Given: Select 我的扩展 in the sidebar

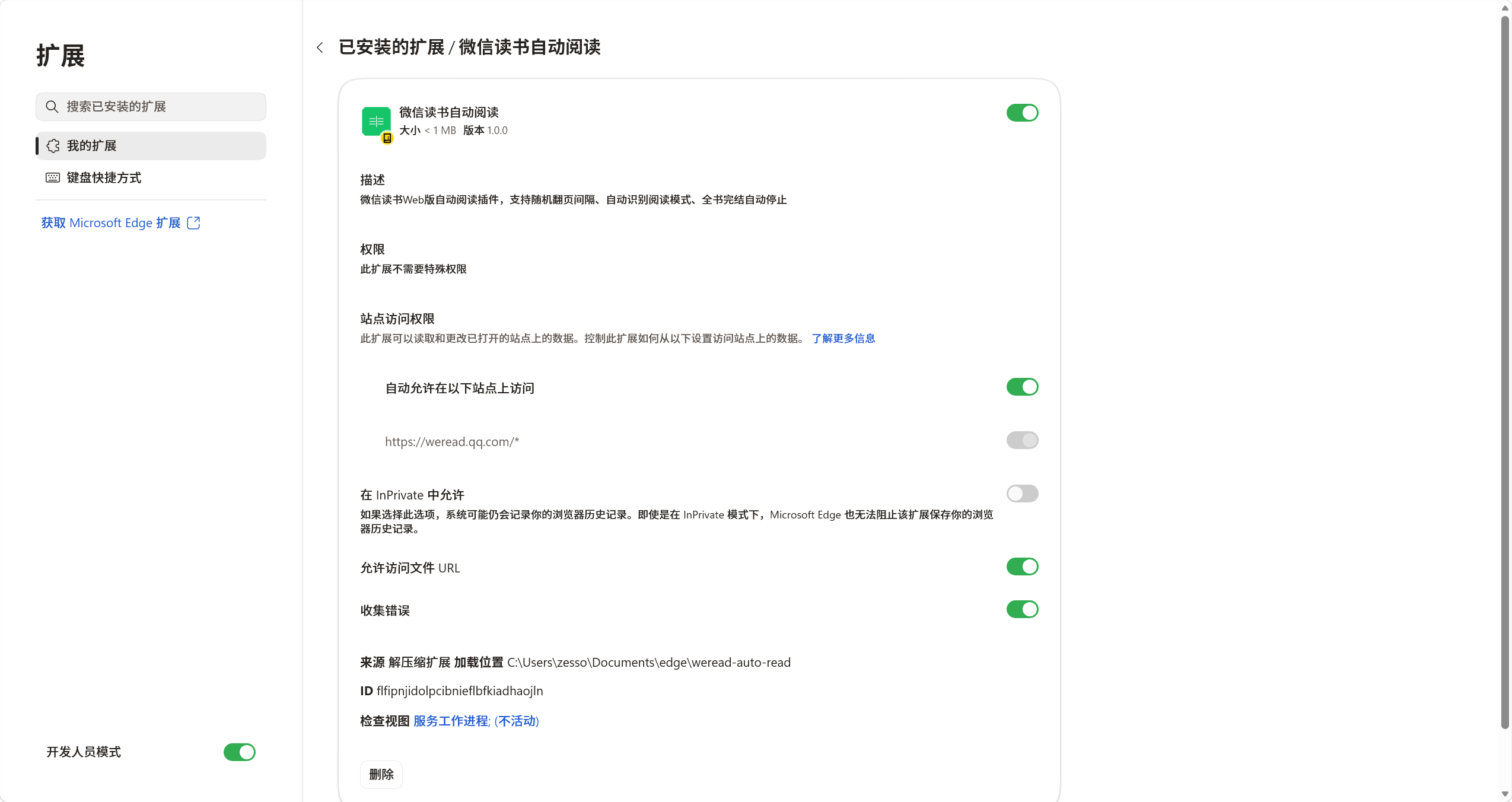Looking at the screenshot, I should pos(151,146).
